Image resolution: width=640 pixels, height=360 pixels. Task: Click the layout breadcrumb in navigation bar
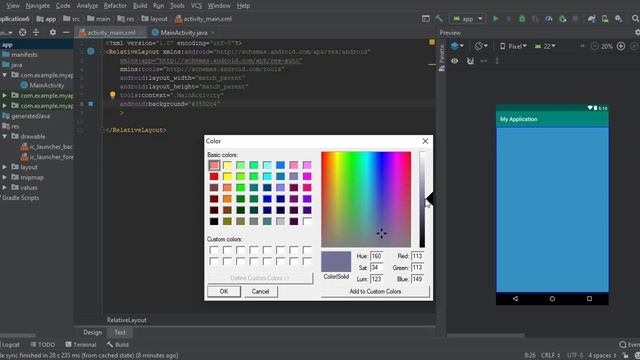pos(154,19)
